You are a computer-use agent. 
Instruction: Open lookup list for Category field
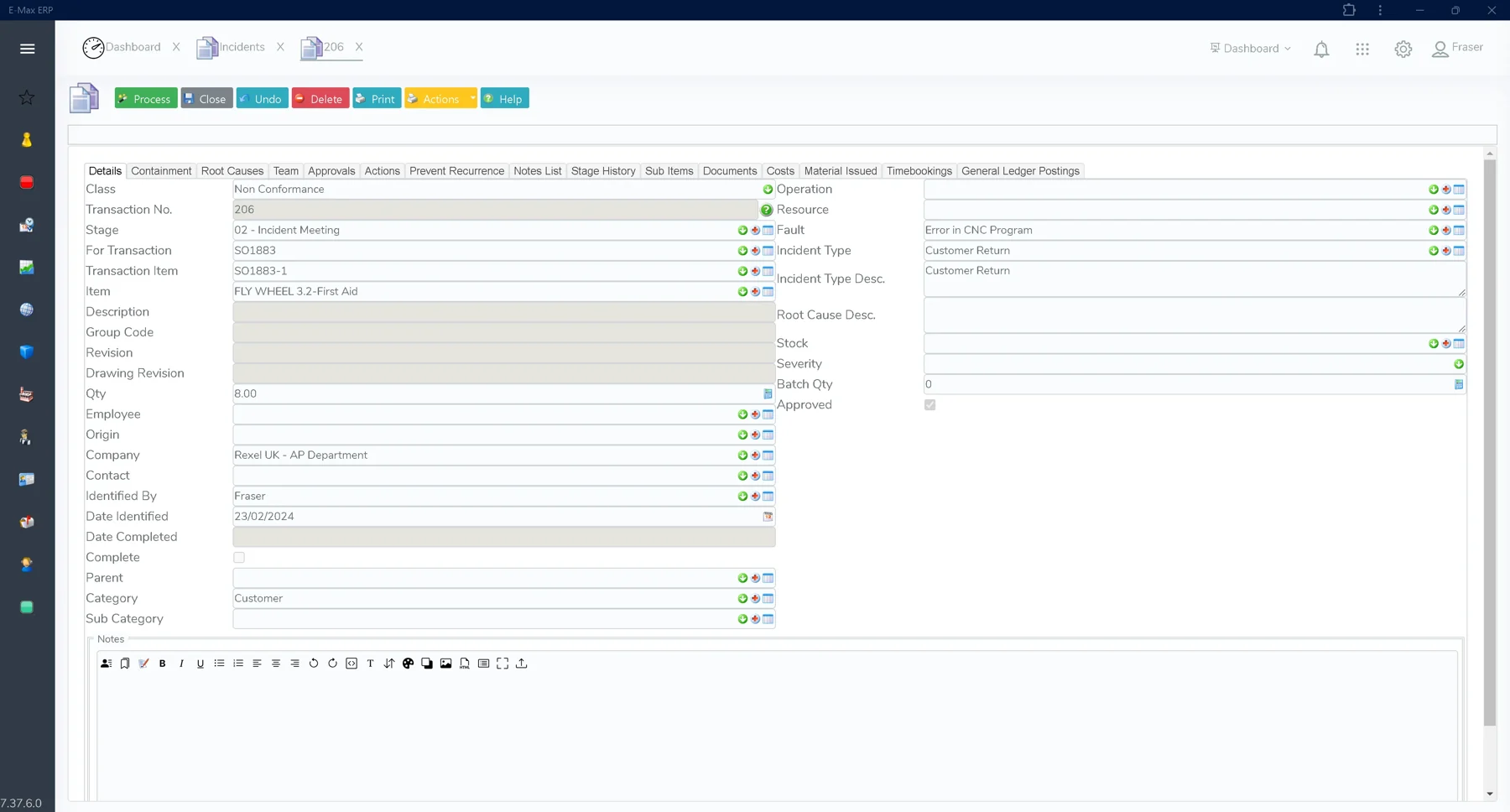(768, 599)
